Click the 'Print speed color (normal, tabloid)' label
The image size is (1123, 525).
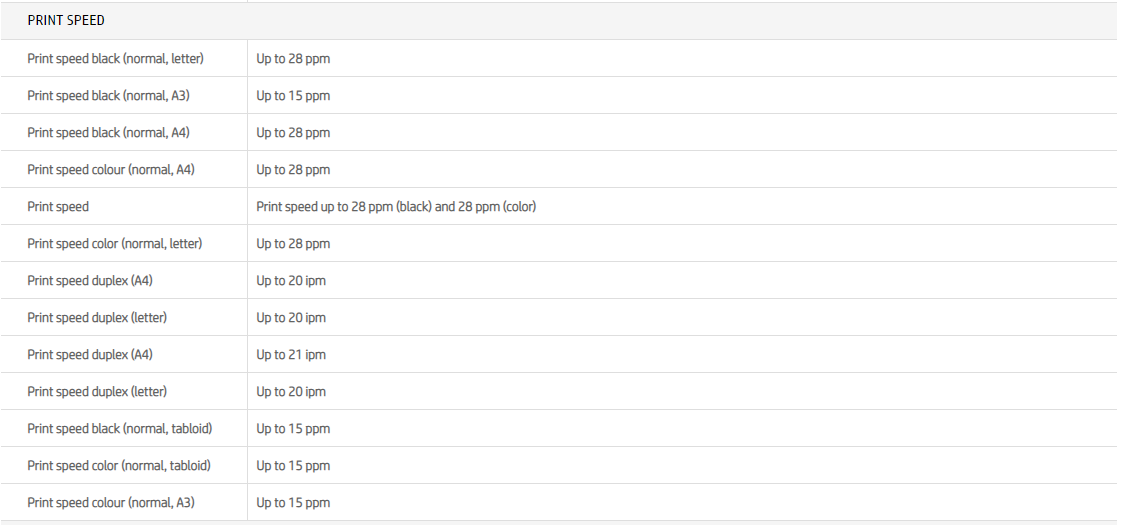click(x=119, y=466)
